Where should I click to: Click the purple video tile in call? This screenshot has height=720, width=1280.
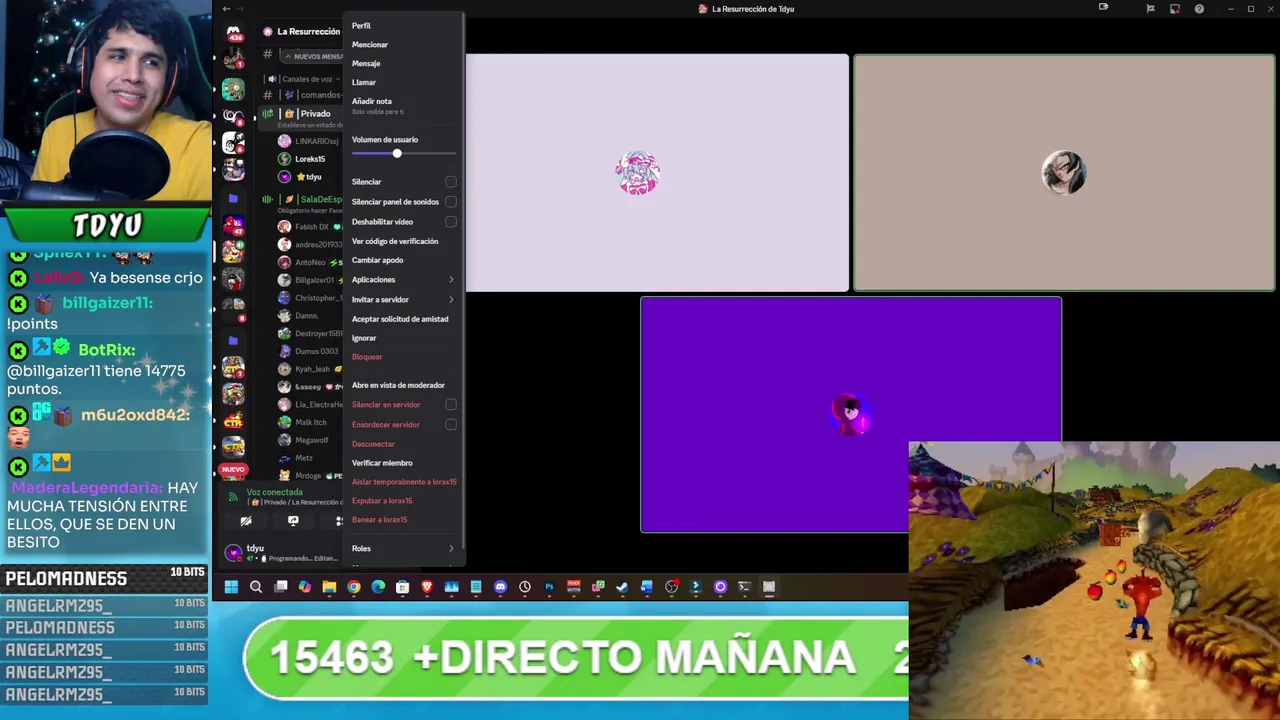(x=851, y=414)
